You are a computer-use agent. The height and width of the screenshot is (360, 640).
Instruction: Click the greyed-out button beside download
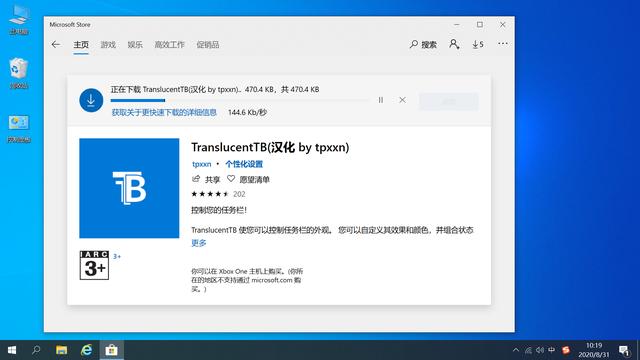[449, 101]
